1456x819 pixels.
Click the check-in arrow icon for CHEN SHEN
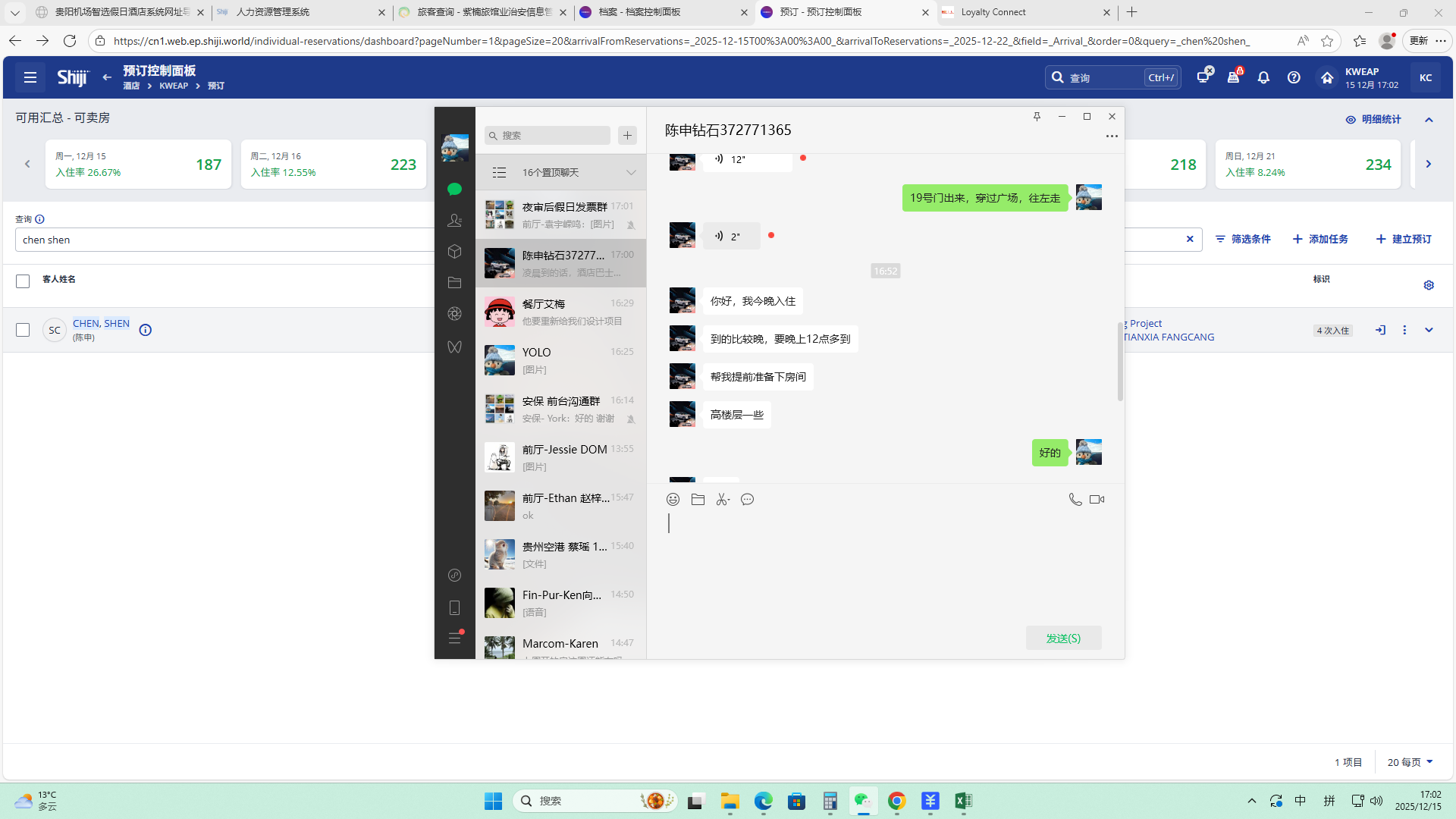(x=1380, y=330)
